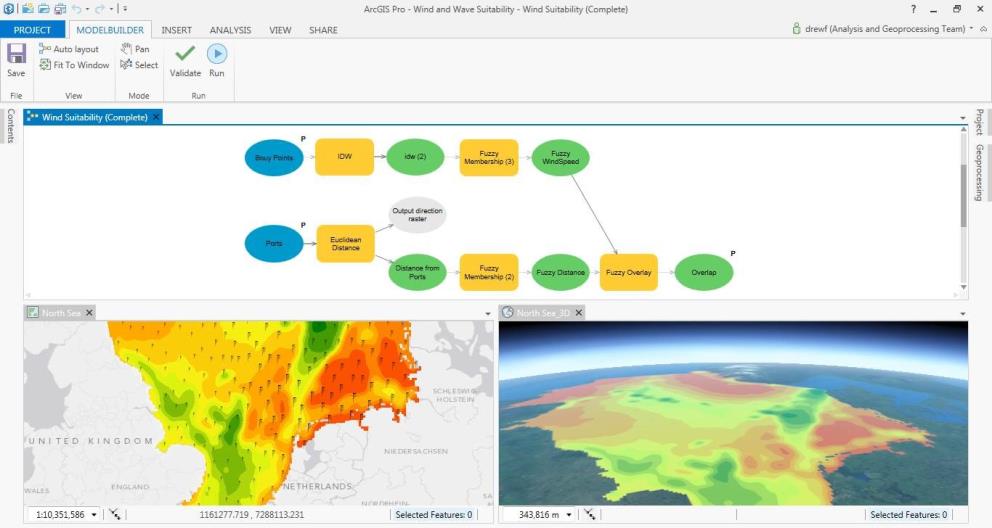Activate the Select mode tool

[139, 64]
